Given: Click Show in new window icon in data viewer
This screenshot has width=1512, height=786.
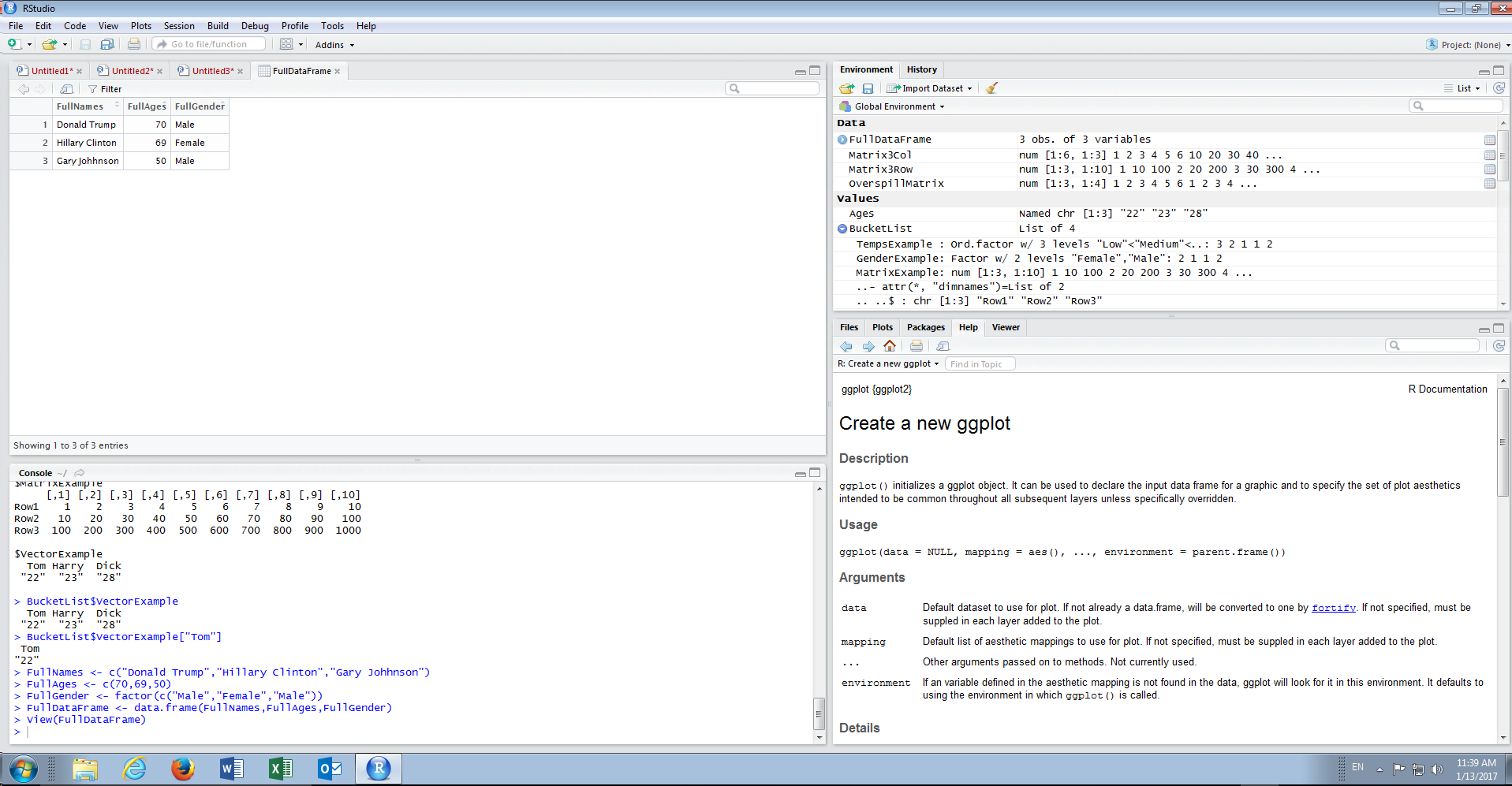Looking at the screenshot, I should [x=66, y=89].
